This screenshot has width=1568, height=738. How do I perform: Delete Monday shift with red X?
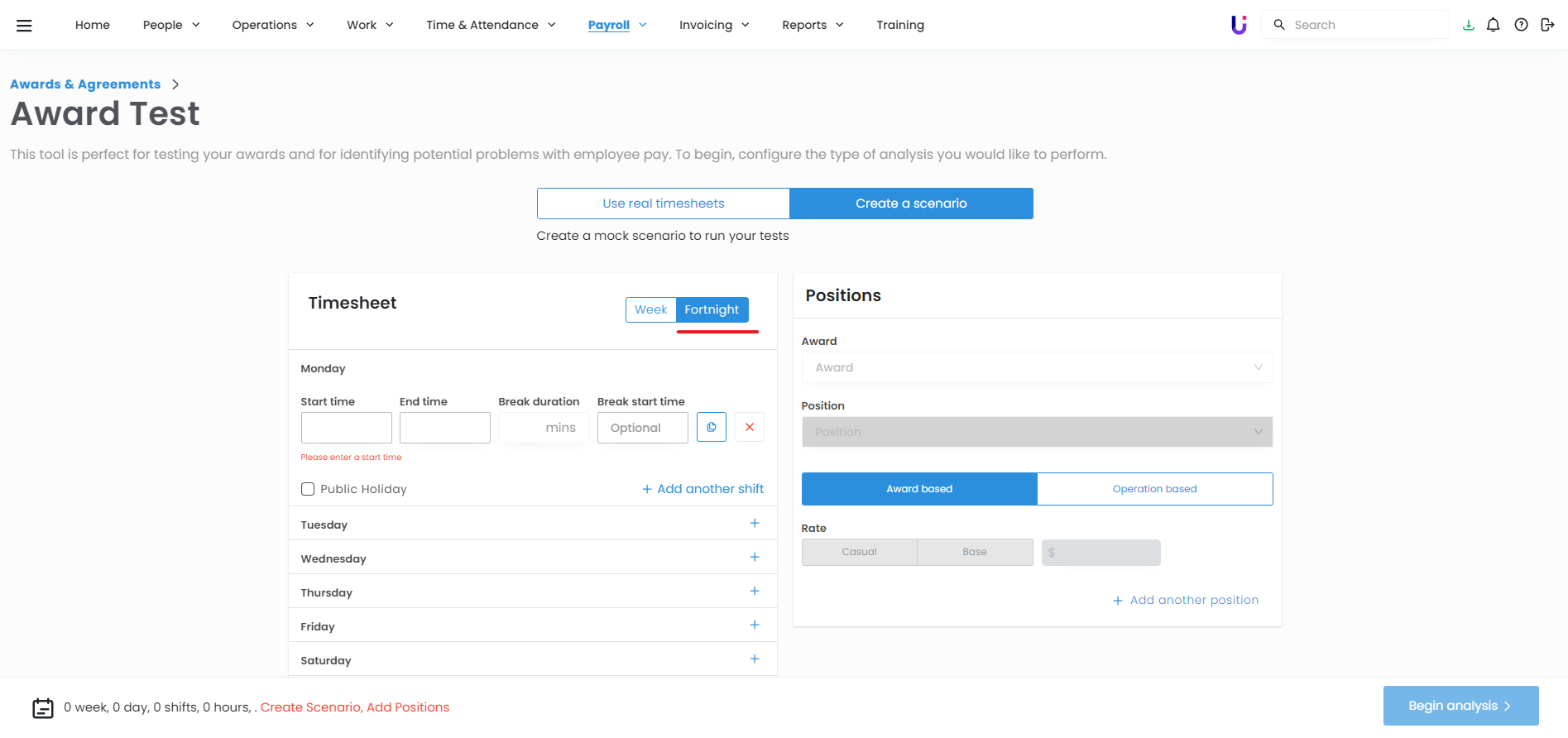pyautogui.click(x=749, y=428)
